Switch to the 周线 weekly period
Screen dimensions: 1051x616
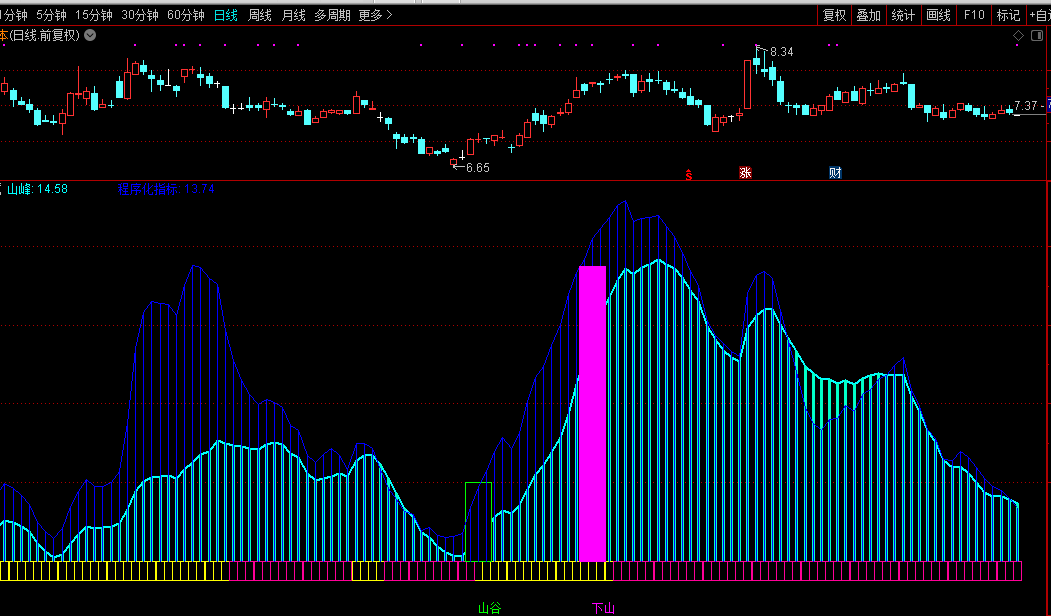pos(260,15)
